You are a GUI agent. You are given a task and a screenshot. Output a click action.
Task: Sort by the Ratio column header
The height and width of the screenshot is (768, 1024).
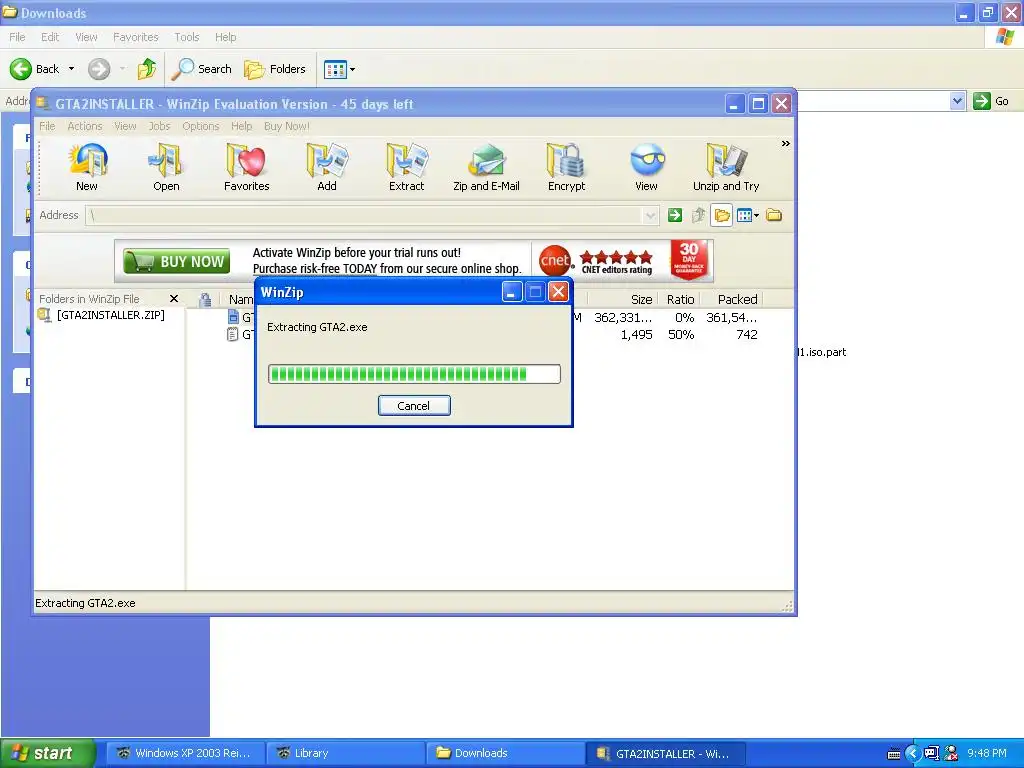[680, 299]
